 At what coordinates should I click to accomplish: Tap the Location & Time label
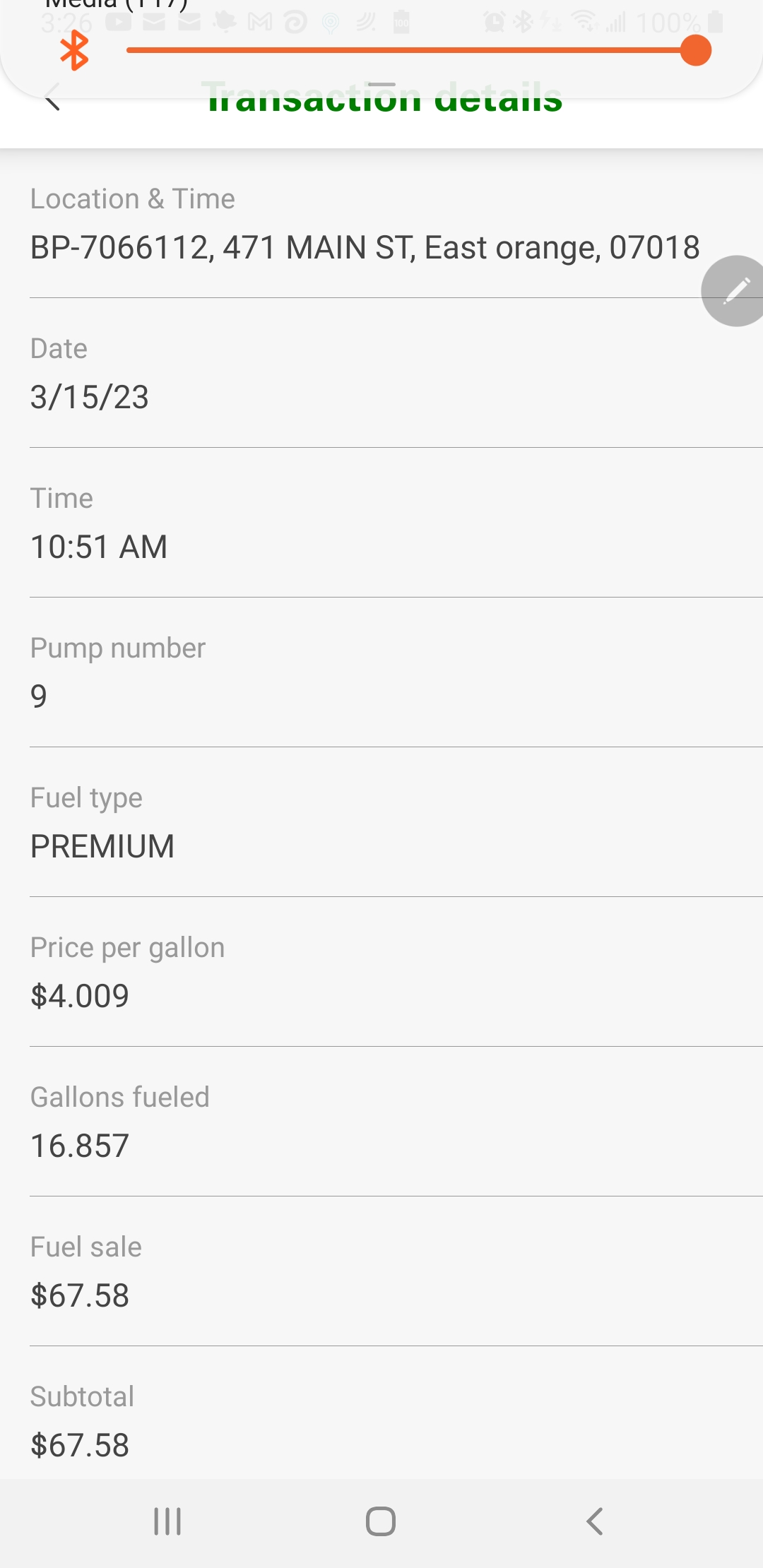pyautogui.click(x=133, y=199)
